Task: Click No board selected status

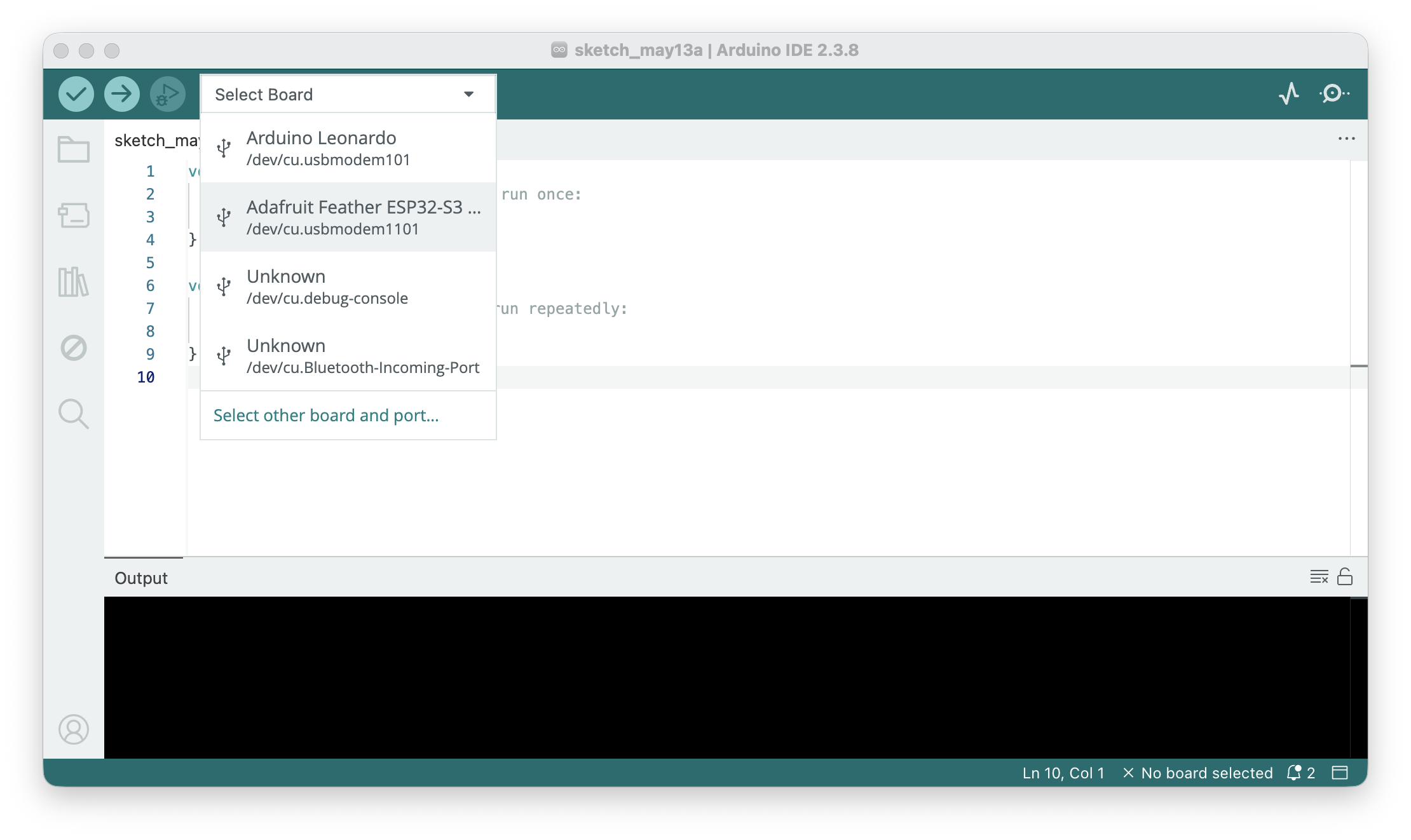Action: coord(1207,773)
